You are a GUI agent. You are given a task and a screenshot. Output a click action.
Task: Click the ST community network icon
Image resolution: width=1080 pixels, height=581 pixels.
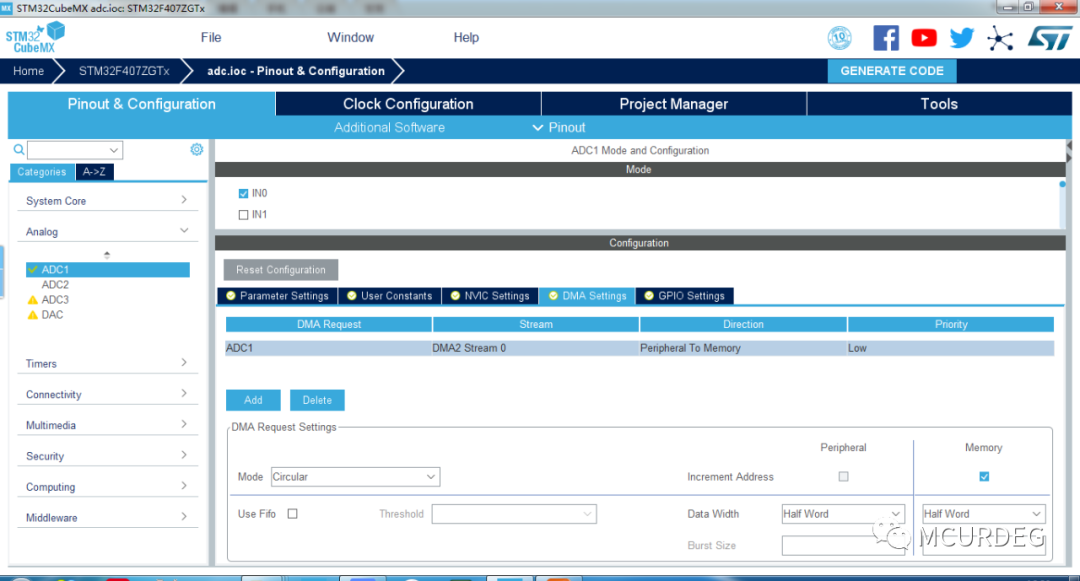[x=999, y=38]
